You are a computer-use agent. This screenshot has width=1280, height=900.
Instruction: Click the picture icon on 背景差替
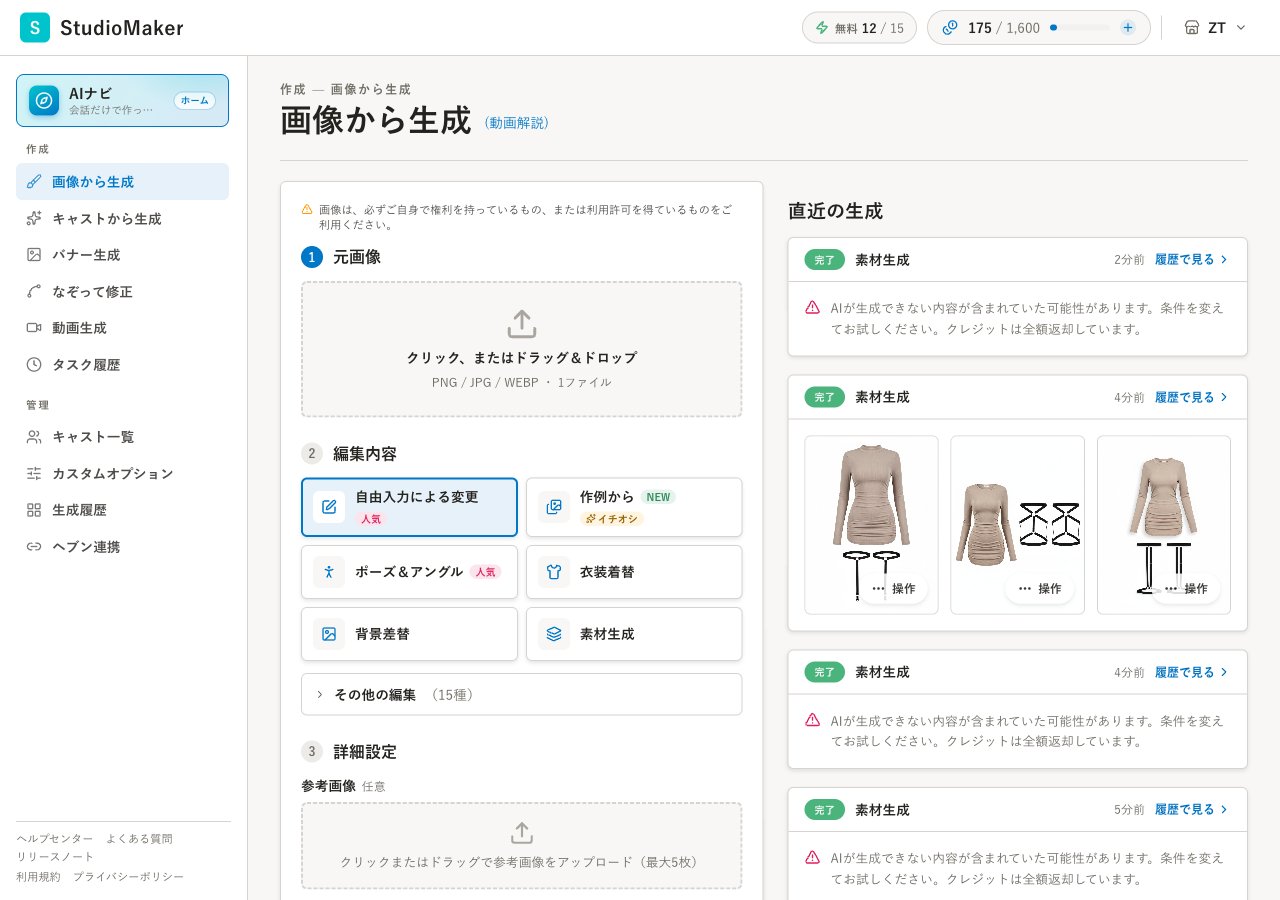(x=329, y=634)
